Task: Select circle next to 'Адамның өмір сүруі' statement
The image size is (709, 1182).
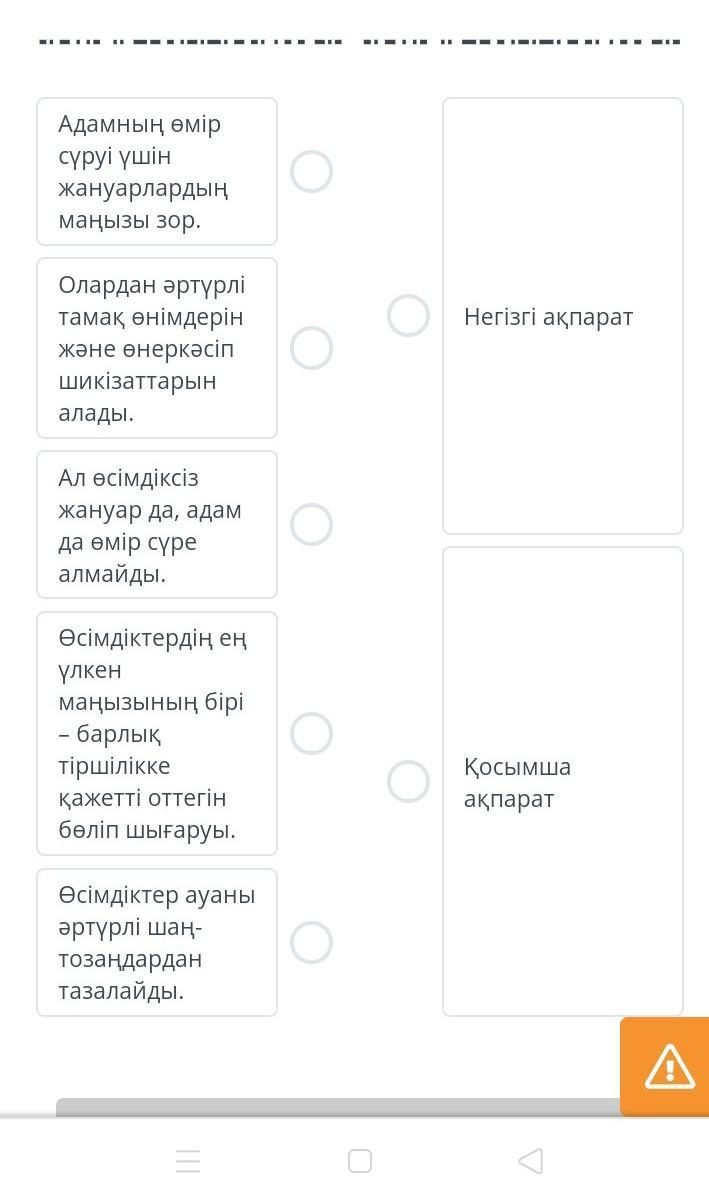Action: click(311, 172)
